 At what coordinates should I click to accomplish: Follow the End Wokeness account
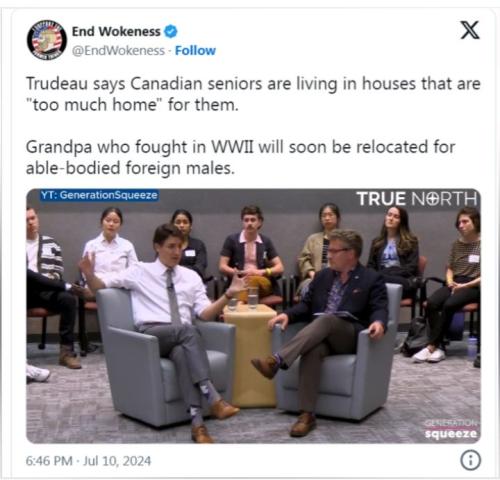195,51
